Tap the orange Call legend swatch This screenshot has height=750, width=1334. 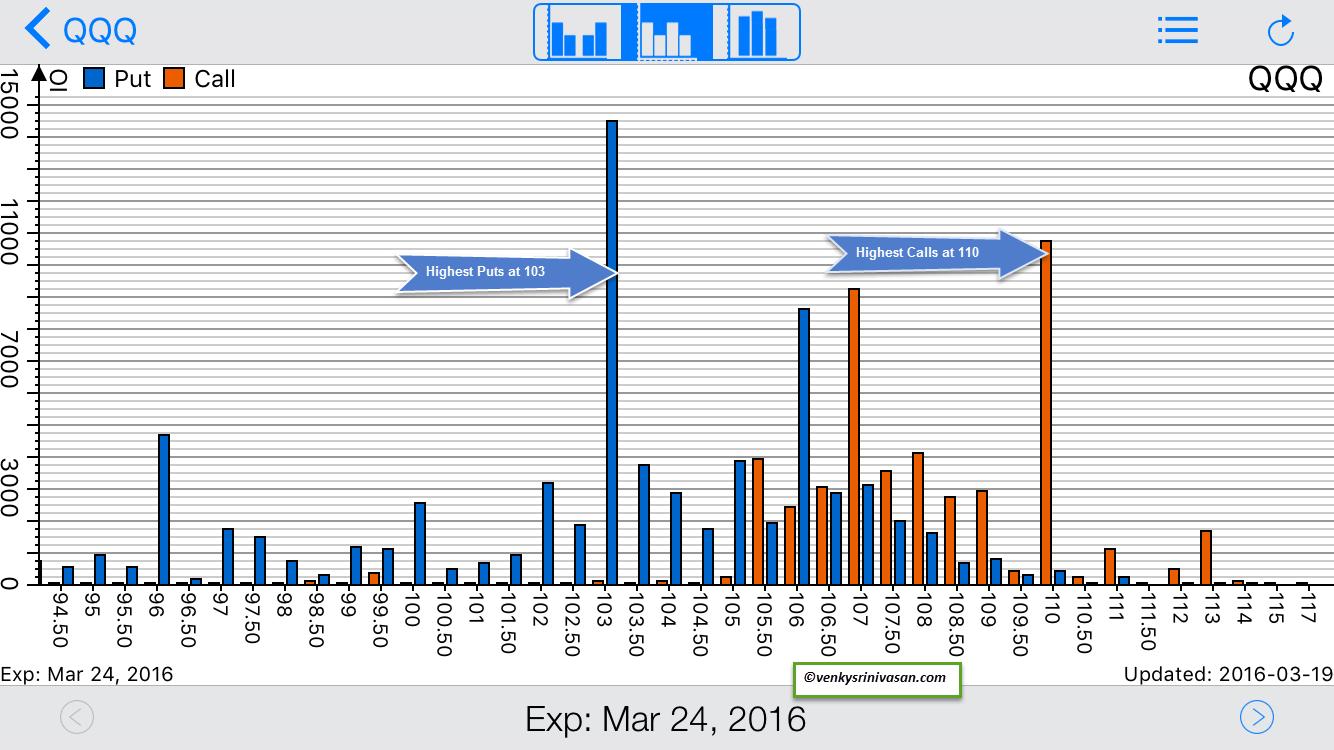[x=174, y=78]
